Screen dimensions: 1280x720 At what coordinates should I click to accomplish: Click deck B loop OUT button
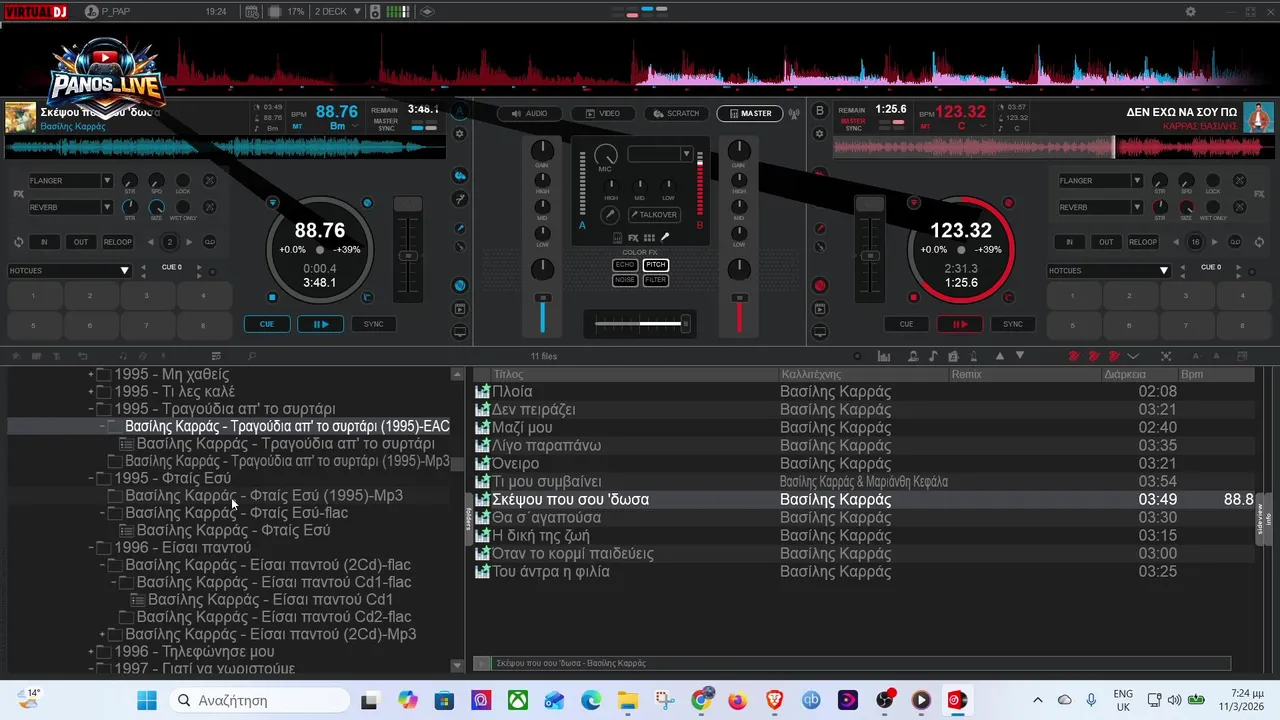coord(1106,242)
